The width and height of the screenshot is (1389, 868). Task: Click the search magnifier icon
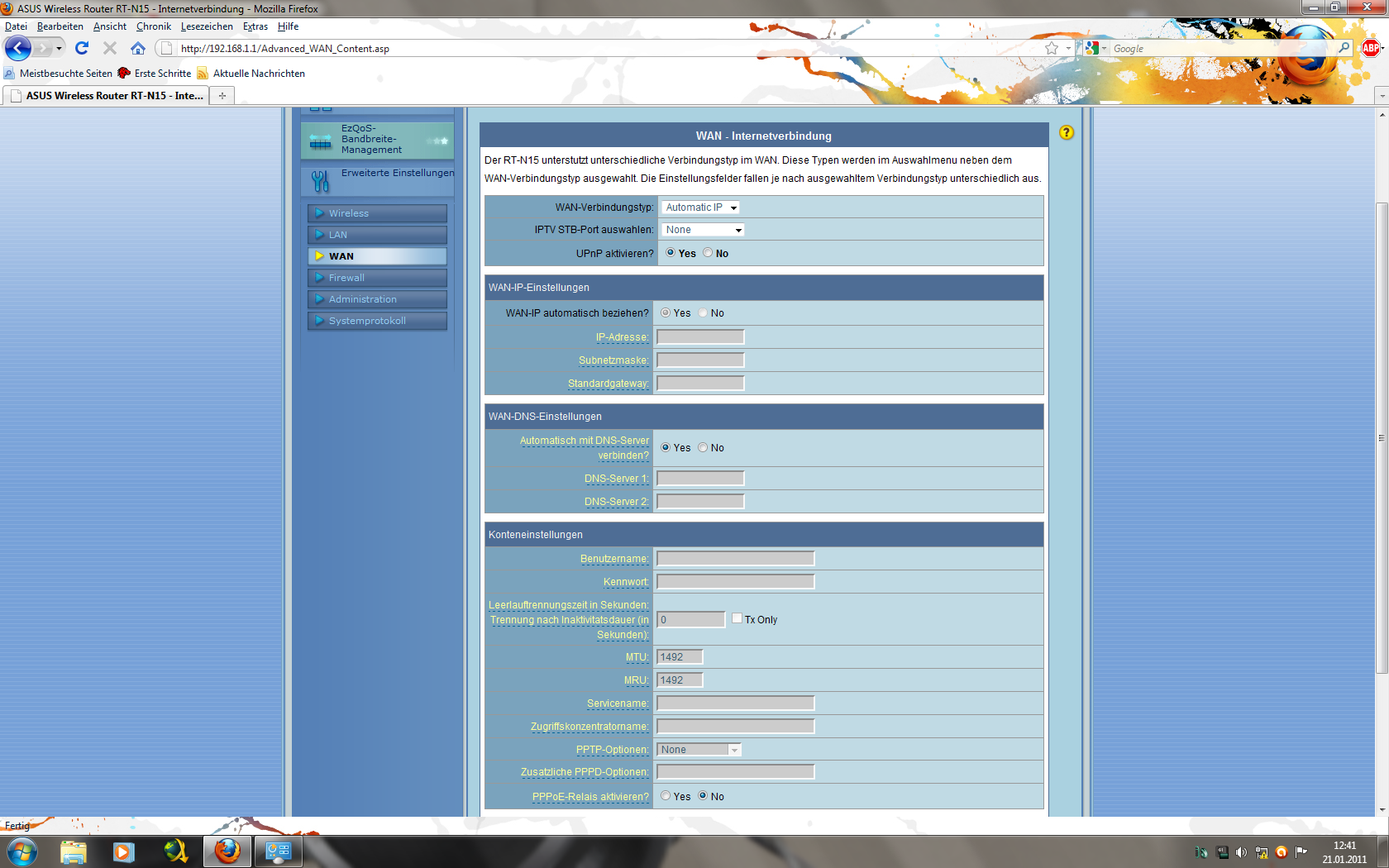[x=1344, y=48]
